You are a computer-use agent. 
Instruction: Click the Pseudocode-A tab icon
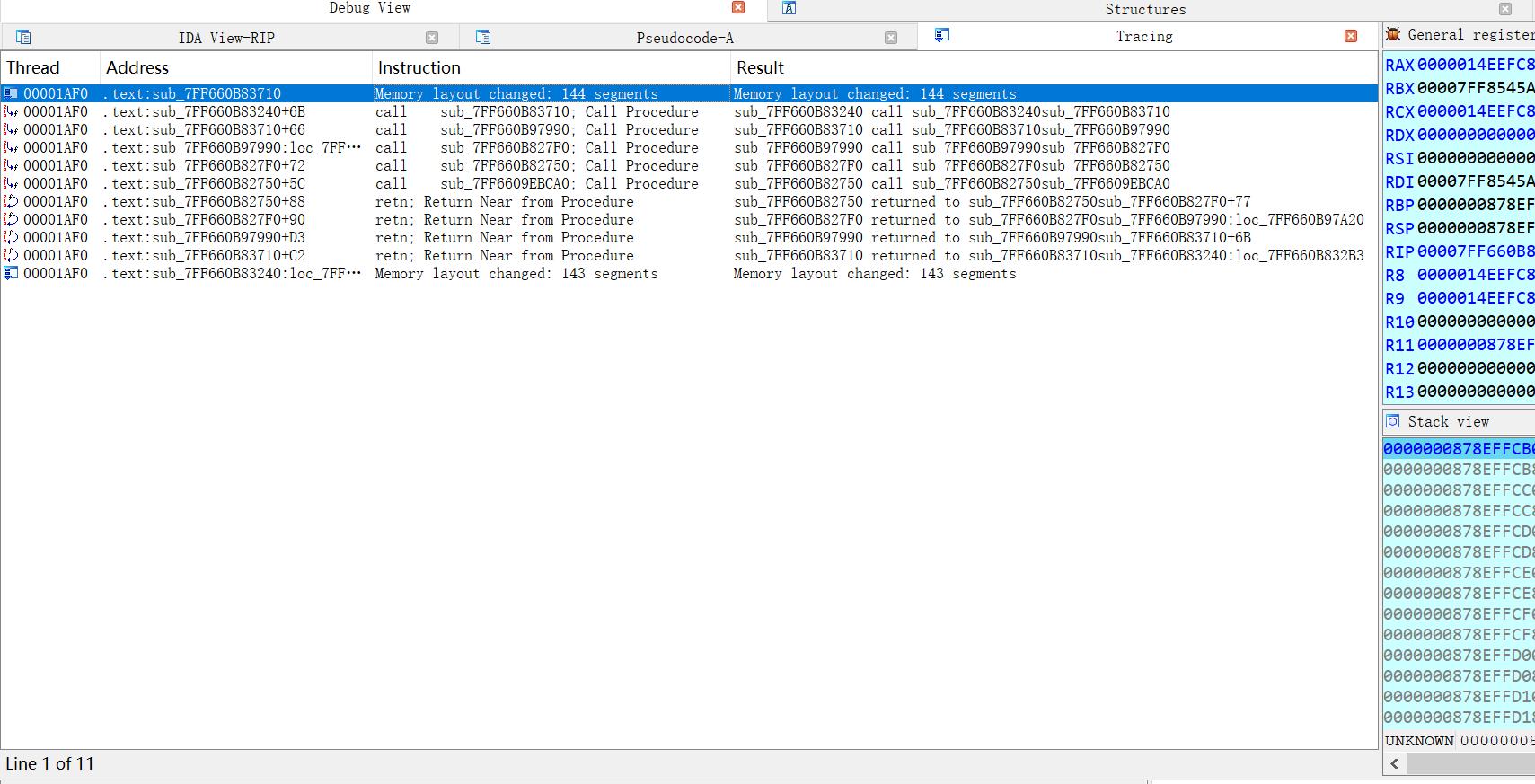483,37
